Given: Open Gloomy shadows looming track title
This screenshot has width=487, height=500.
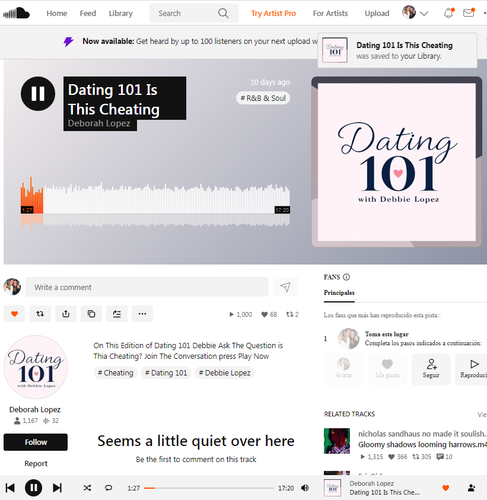Looking at the screenshot, I should pos(422,445).
